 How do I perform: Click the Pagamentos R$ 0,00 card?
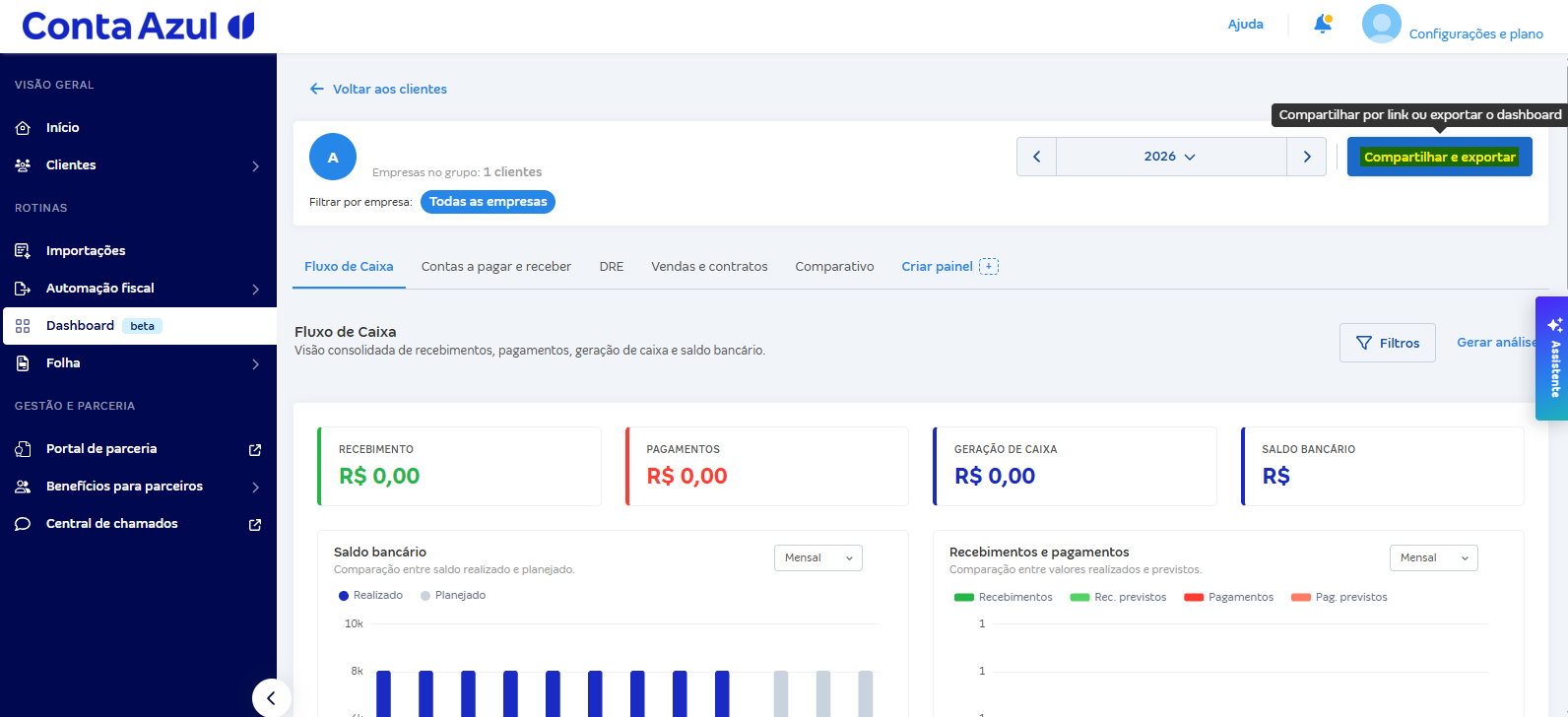767,466
